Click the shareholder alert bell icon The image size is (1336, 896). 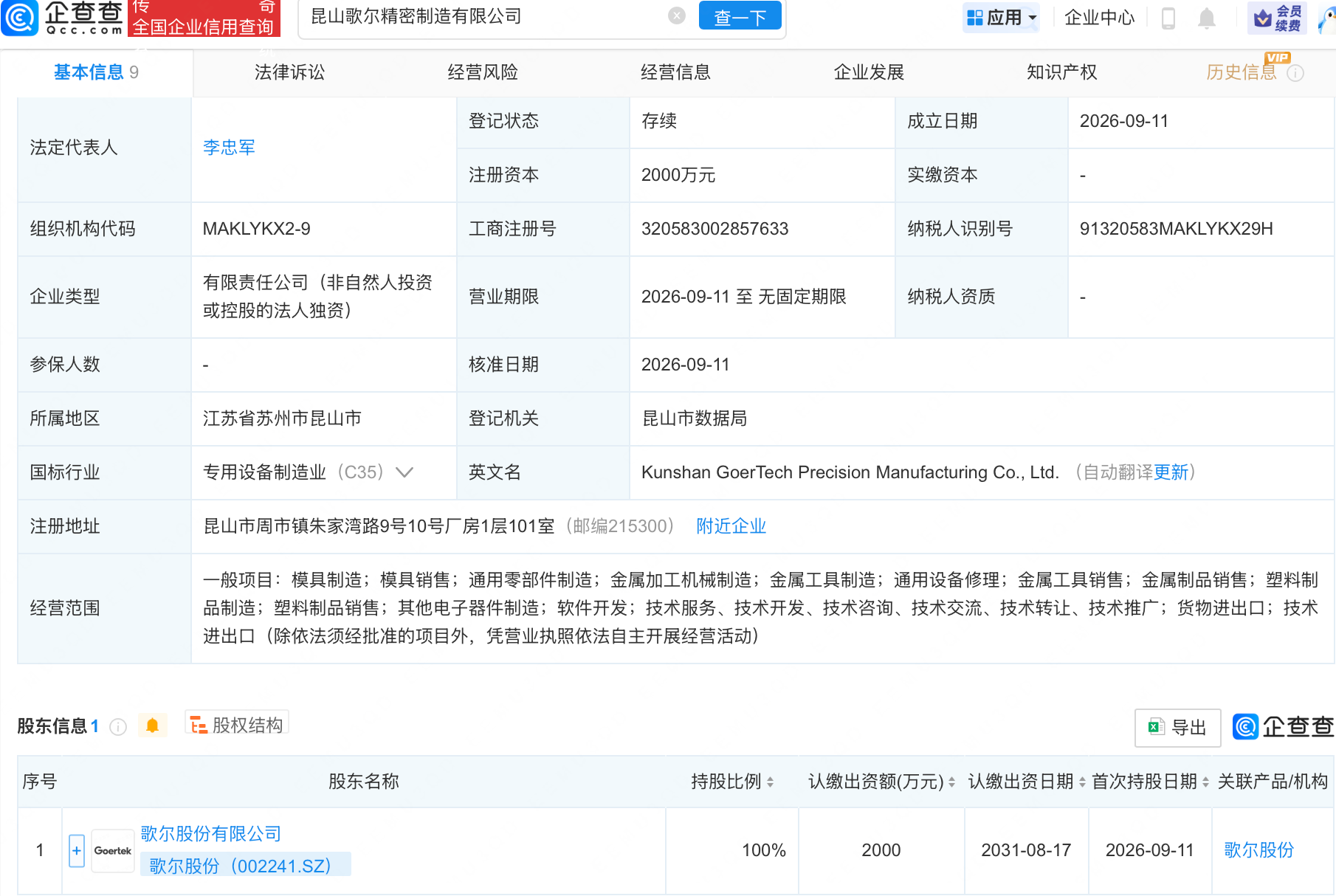(153, 726)
